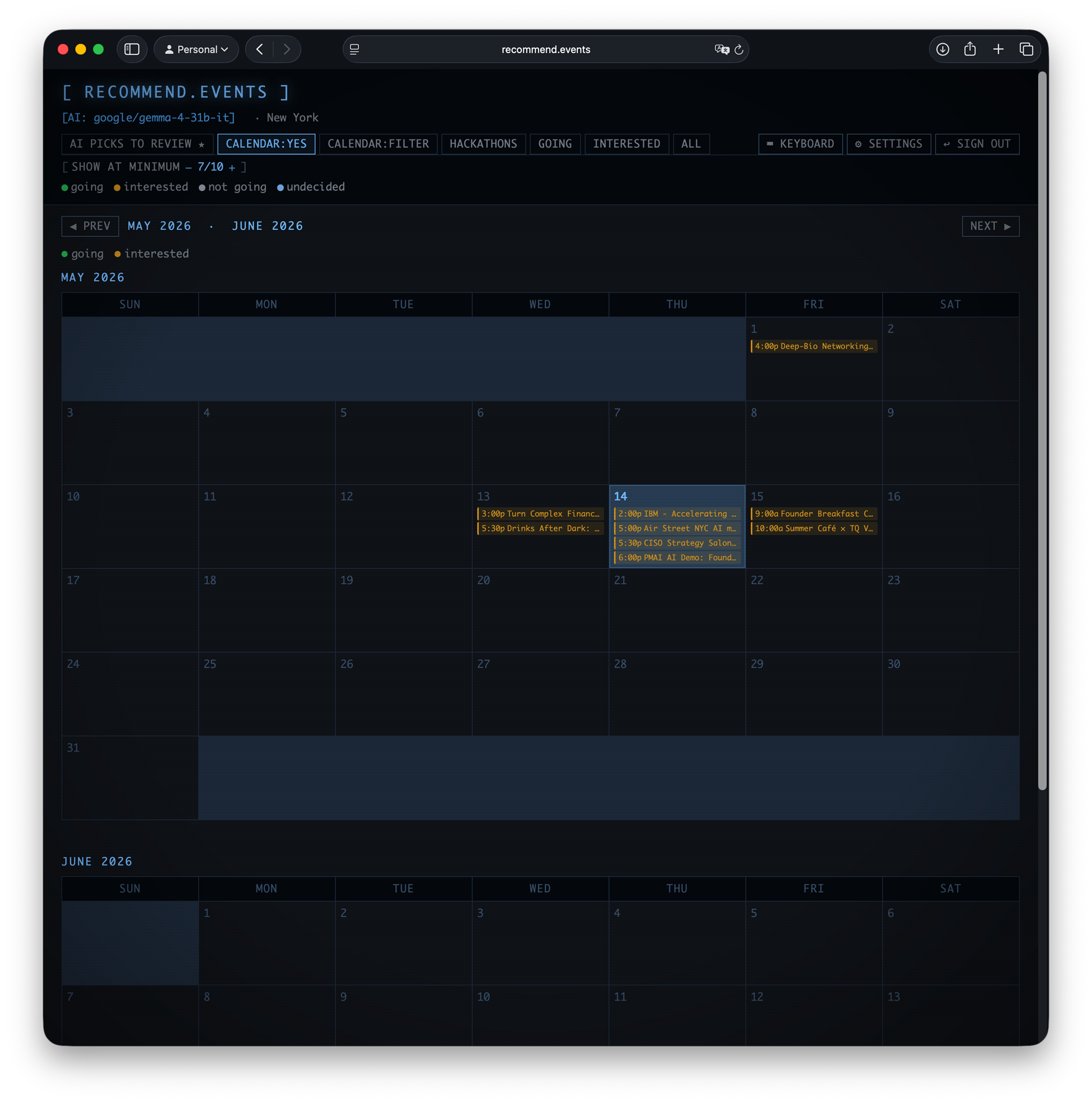Click the recommend.events address field

pyautogui.click(x=545, y=50)
